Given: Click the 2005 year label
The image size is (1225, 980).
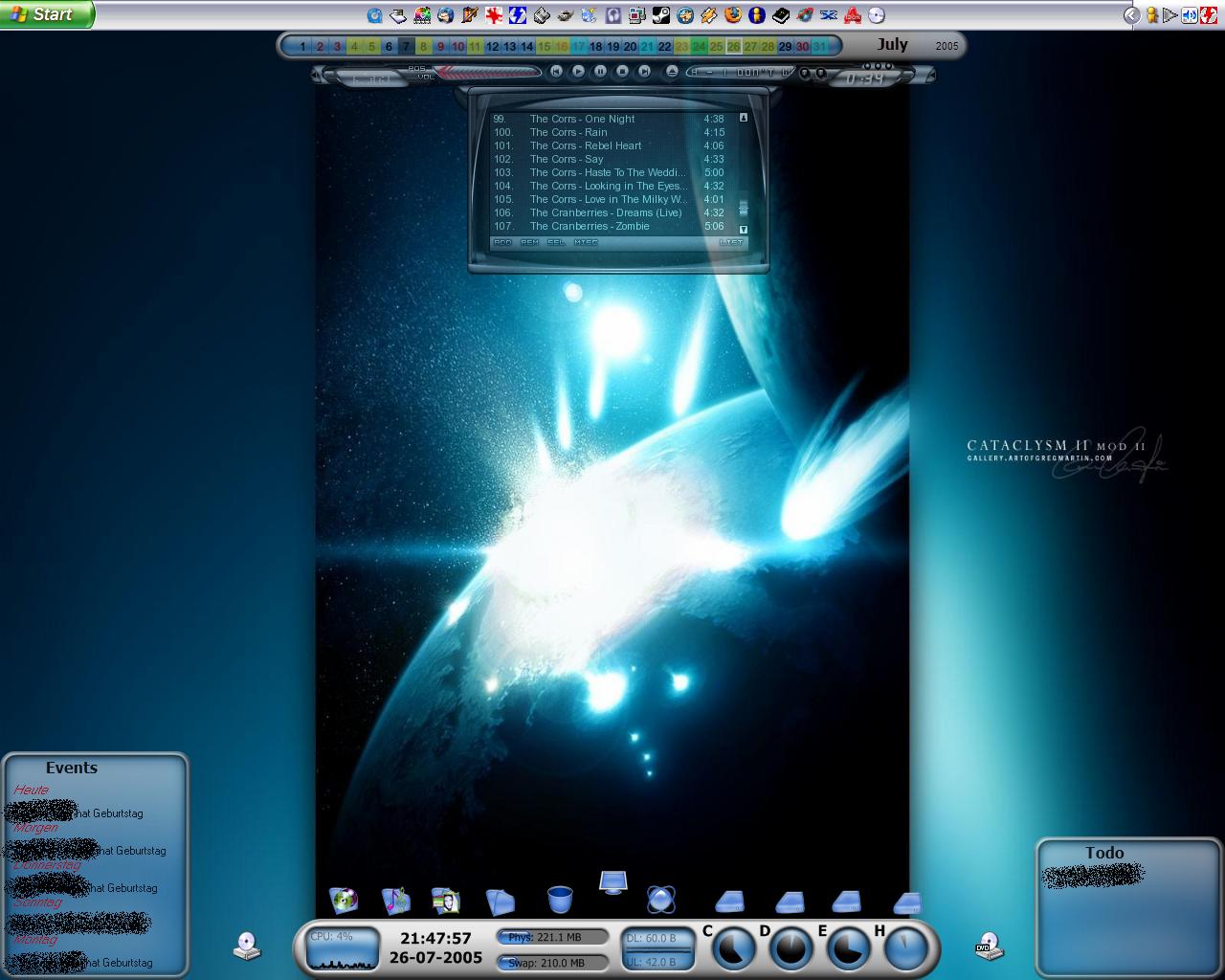Looking at the screenshot, I should click(x=947, y=46).
